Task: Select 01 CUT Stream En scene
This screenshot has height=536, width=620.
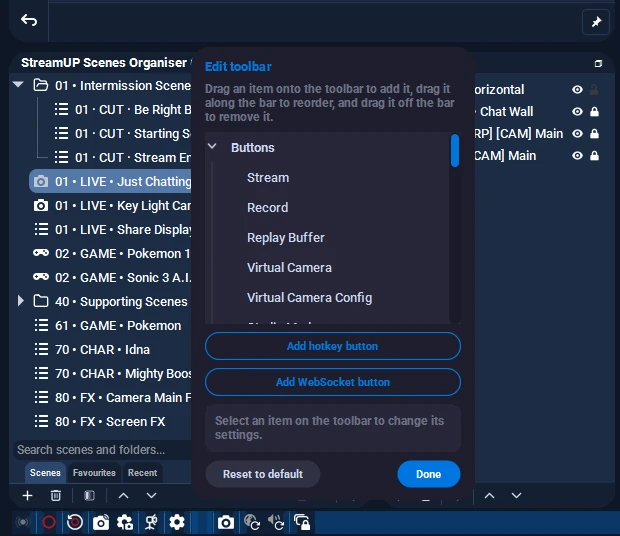Action: pos(121,157)
